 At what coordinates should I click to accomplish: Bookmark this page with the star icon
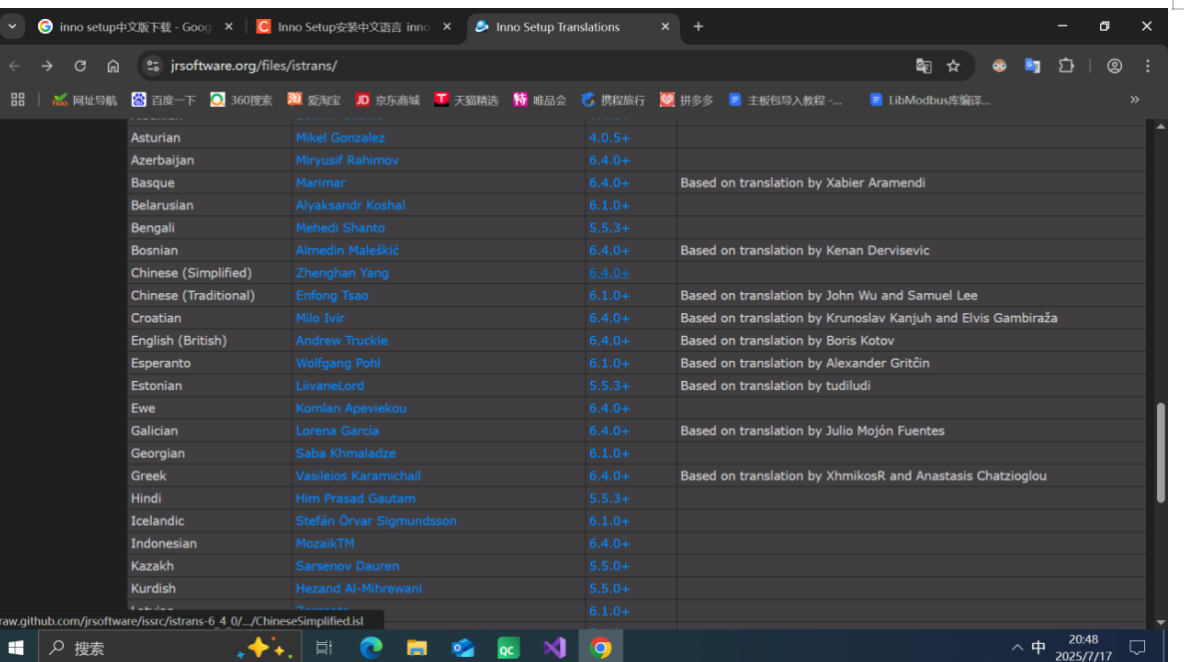pyautogui.click(x=954, y=66)
